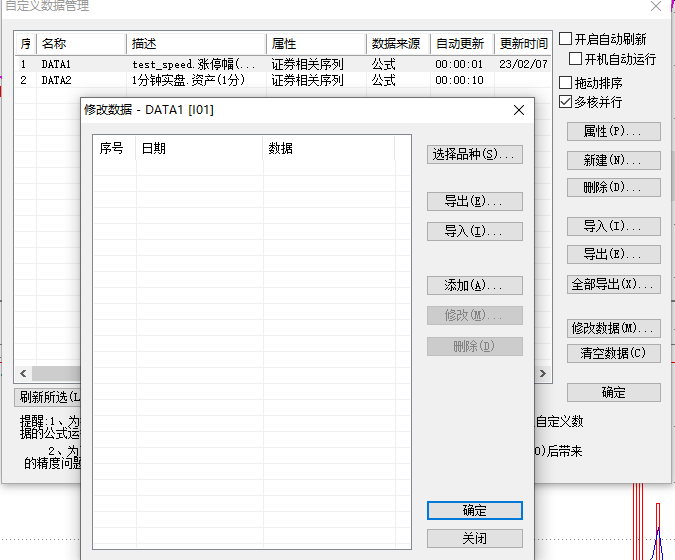Click 序号 column header
The height and width of the screenshot is (560, 675).
click(115, 149)
